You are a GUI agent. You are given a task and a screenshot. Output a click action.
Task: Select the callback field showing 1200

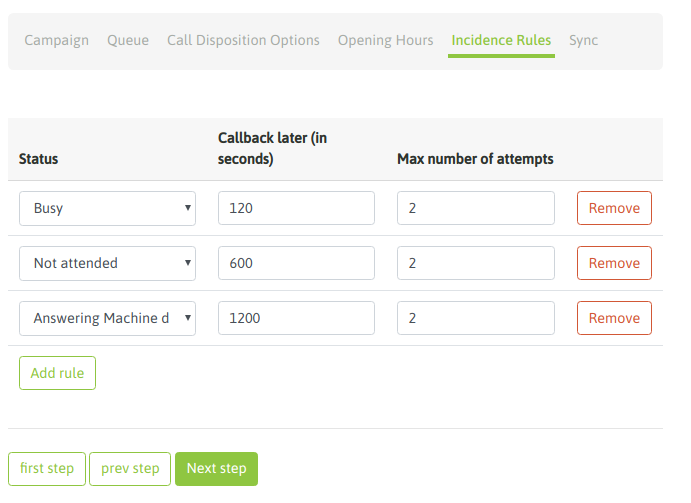coord(296,318)
